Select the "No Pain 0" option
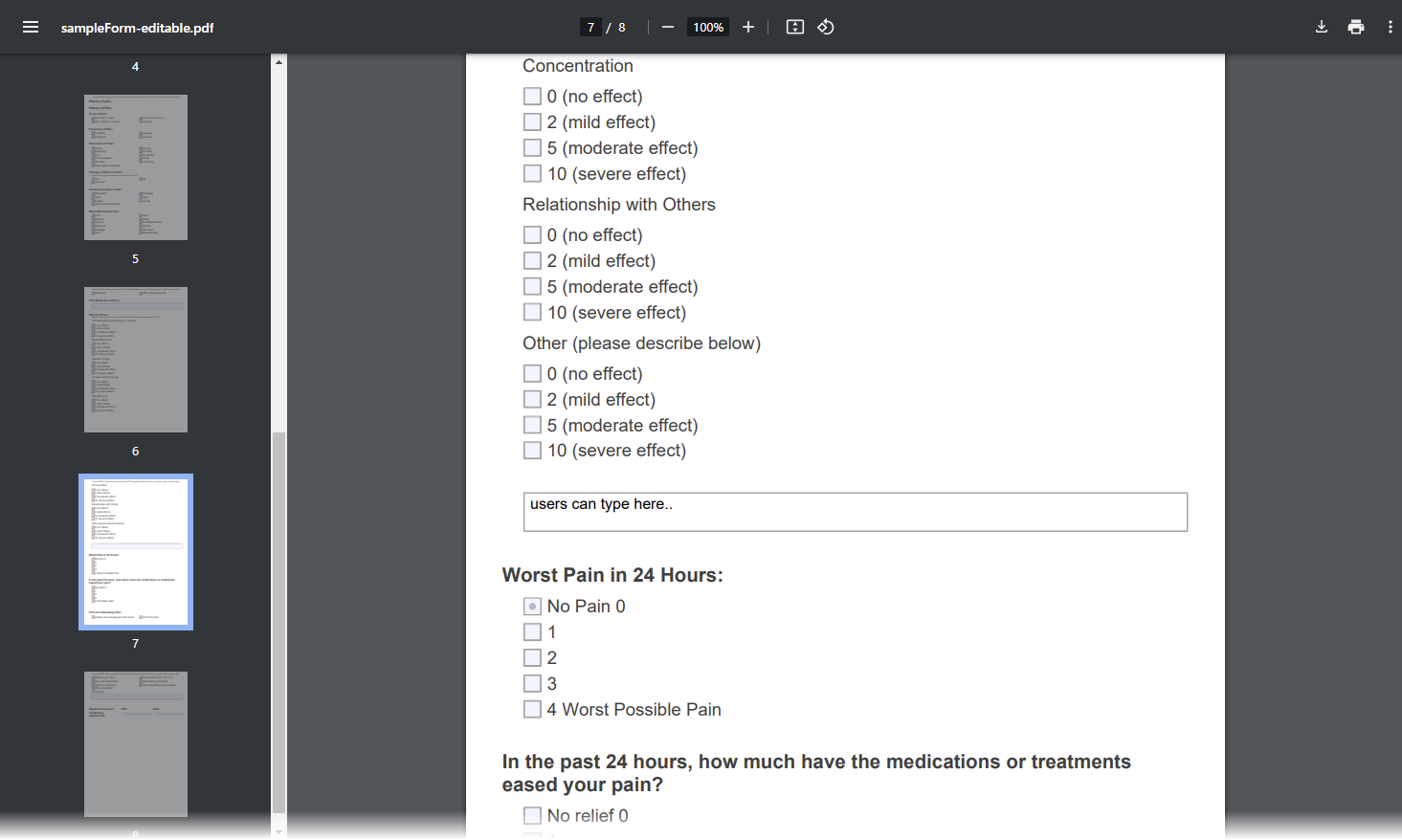1402x840 pixels. point(532,606)
